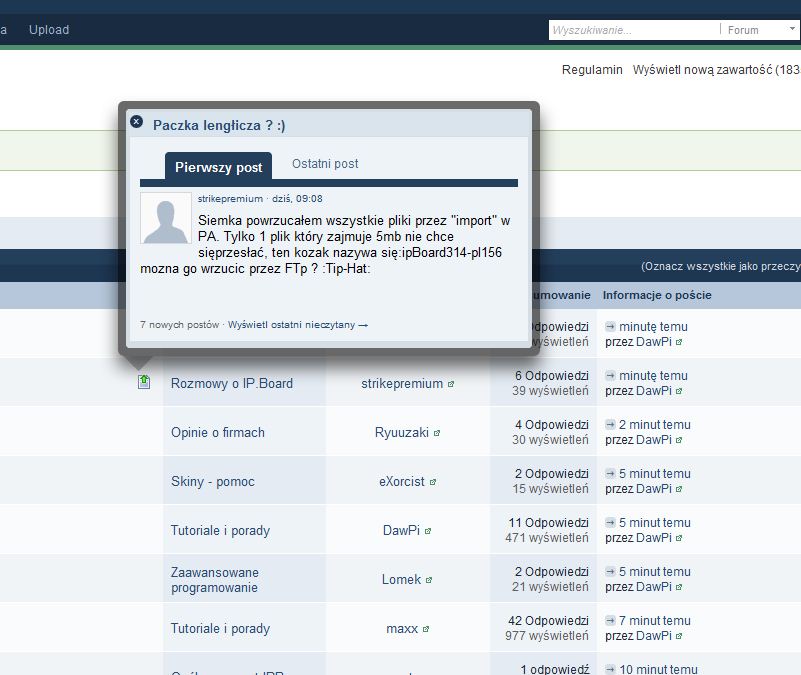Select the Pierwszy post tab
The height and width of the screenshot is (675, 801).
click(x=218, y=167)
